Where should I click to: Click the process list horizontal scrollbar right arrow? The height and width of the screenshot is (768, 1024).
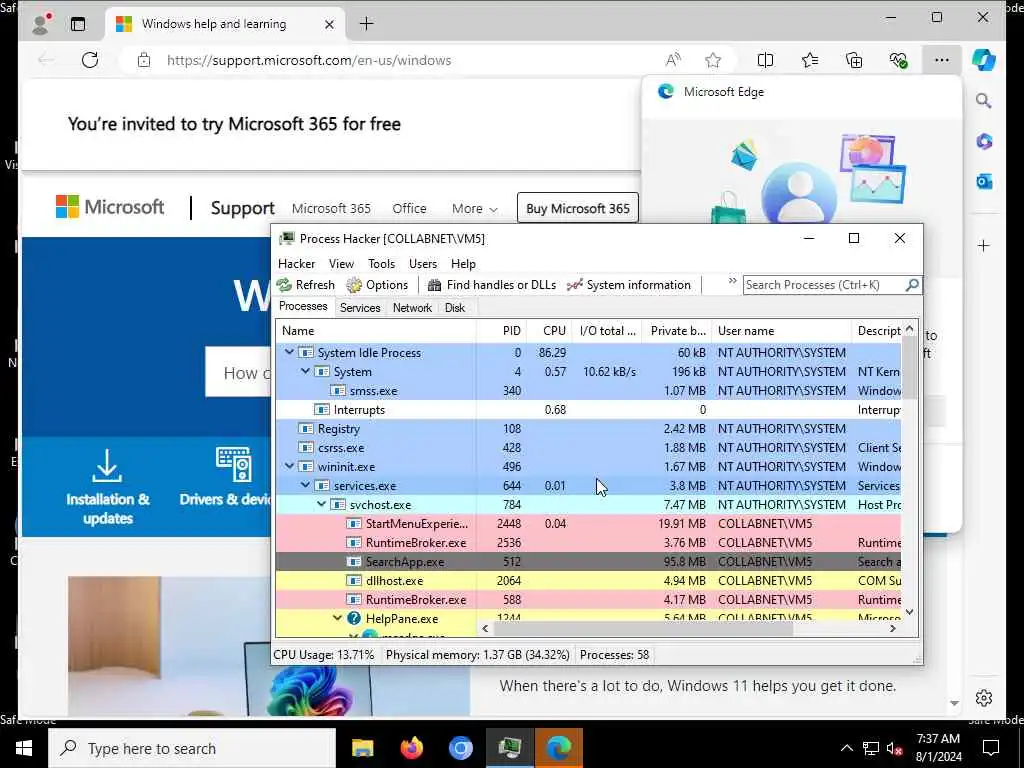[893, 628]
